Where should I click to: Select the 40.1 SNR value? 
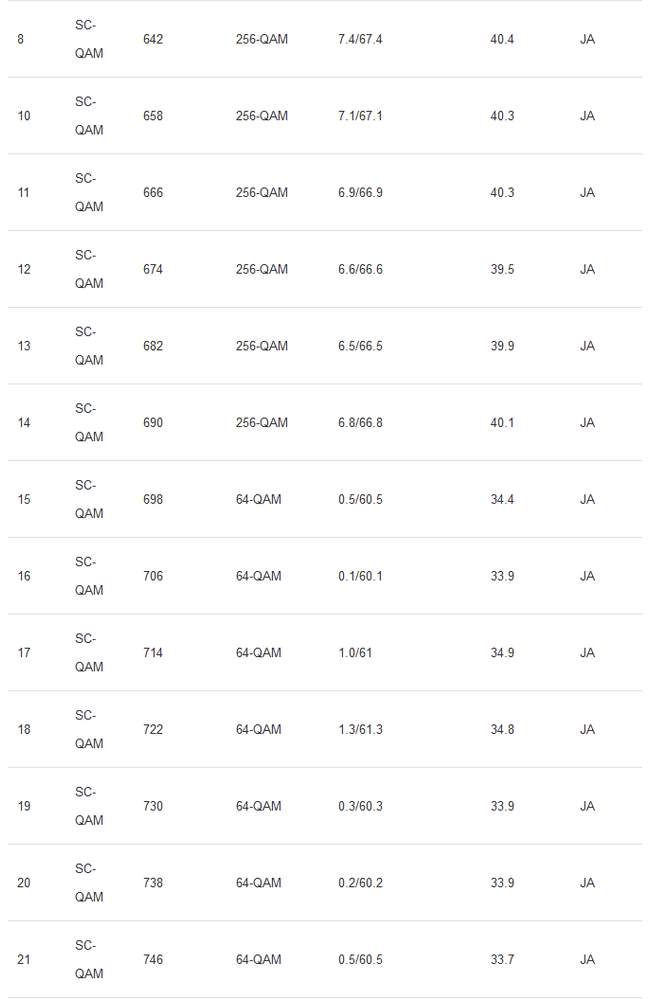coord(502,423)
